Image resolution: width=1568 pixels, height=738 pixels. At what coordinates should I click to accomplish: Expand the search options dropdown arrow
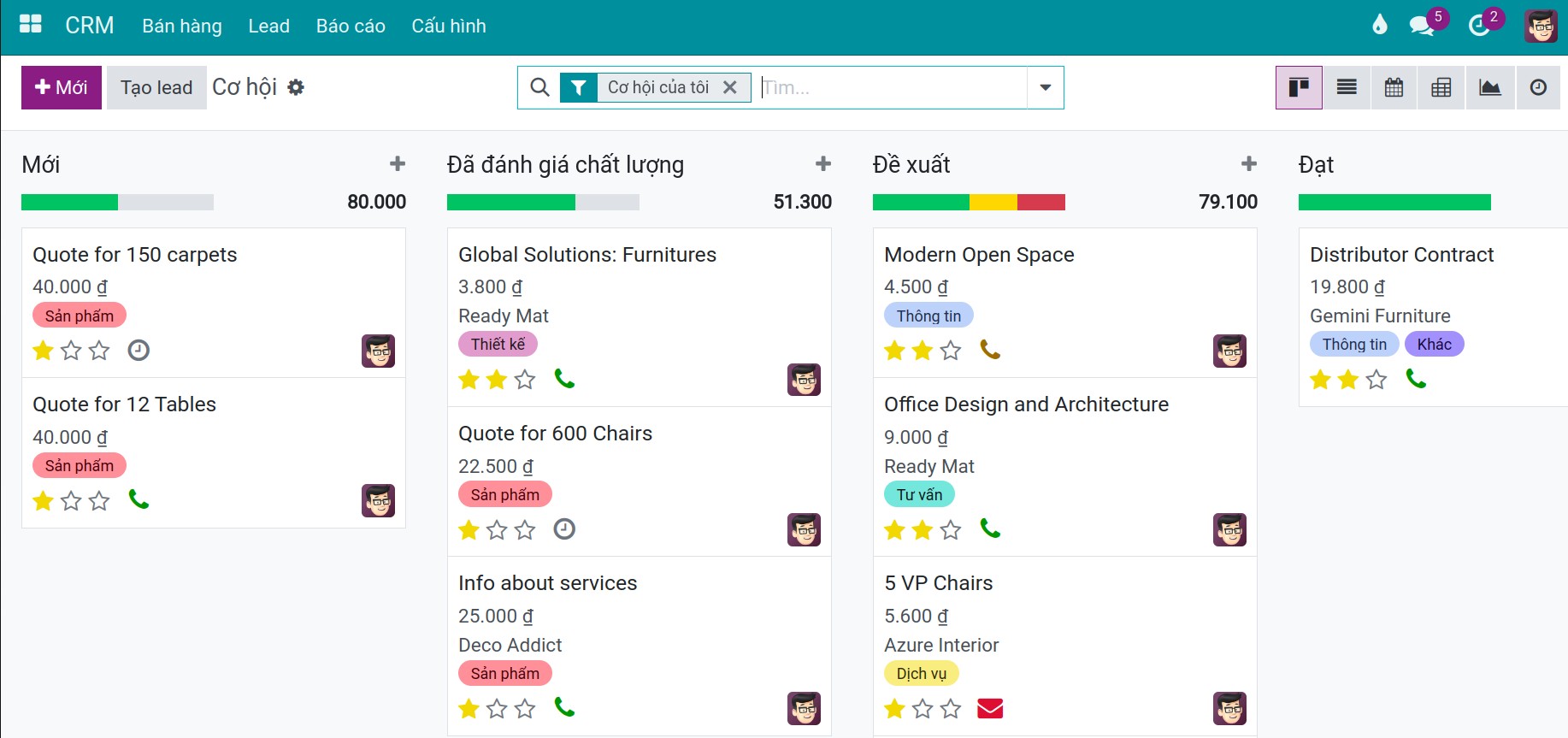coord(1045,87)
